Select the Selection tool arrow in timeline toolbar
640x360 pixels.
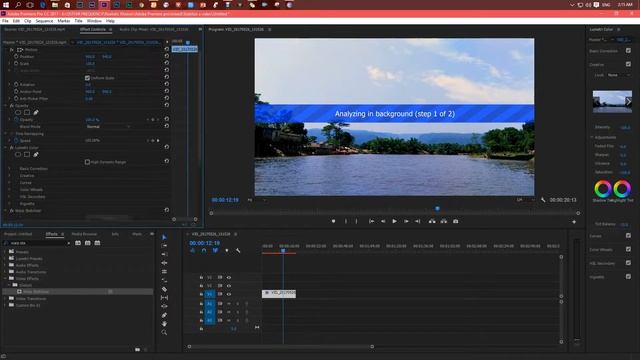(164, 237)
